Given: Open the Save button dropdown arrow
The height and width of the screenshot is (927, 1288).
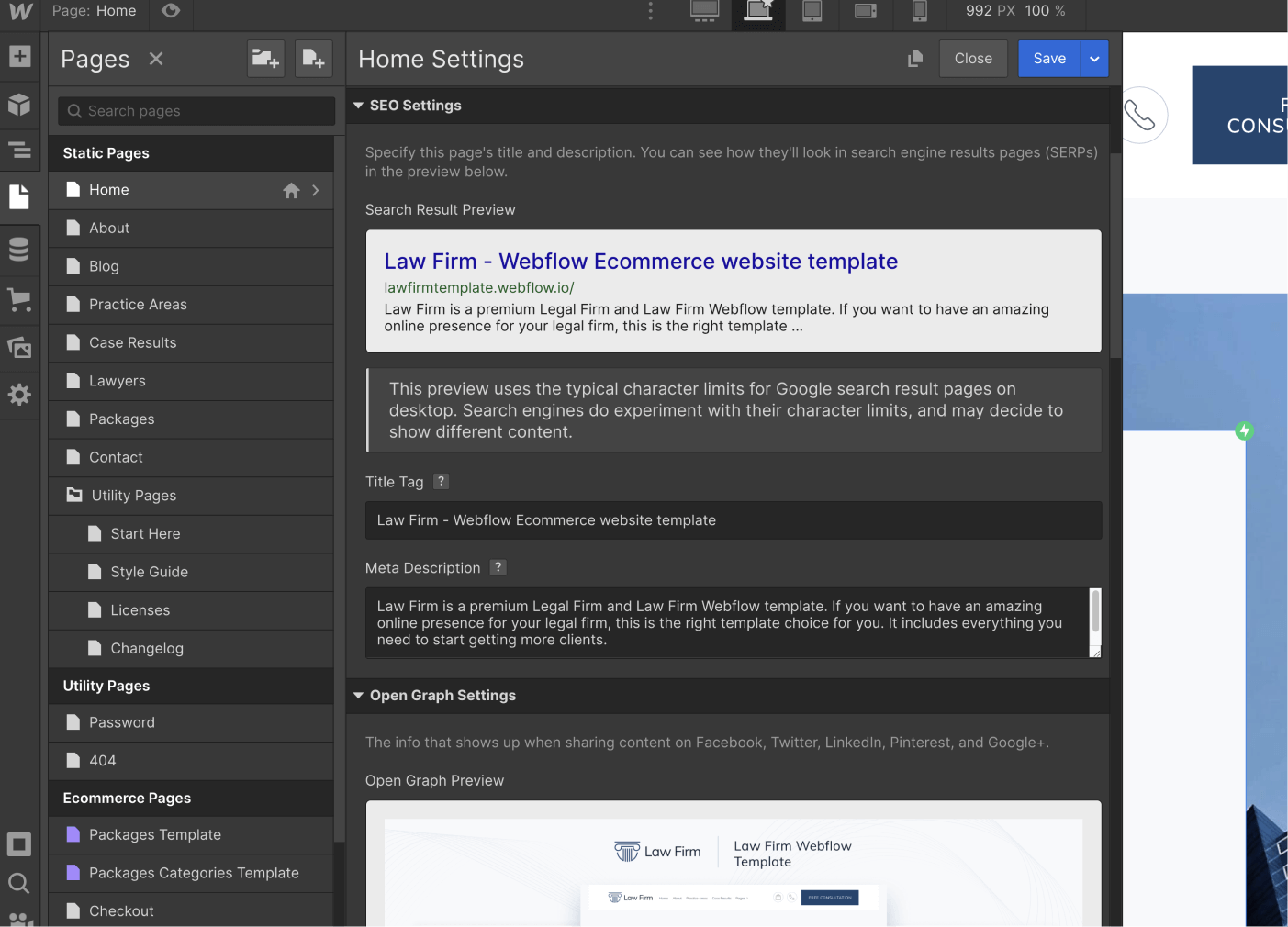Looking at the screenshot, I should pos(1094,58).
